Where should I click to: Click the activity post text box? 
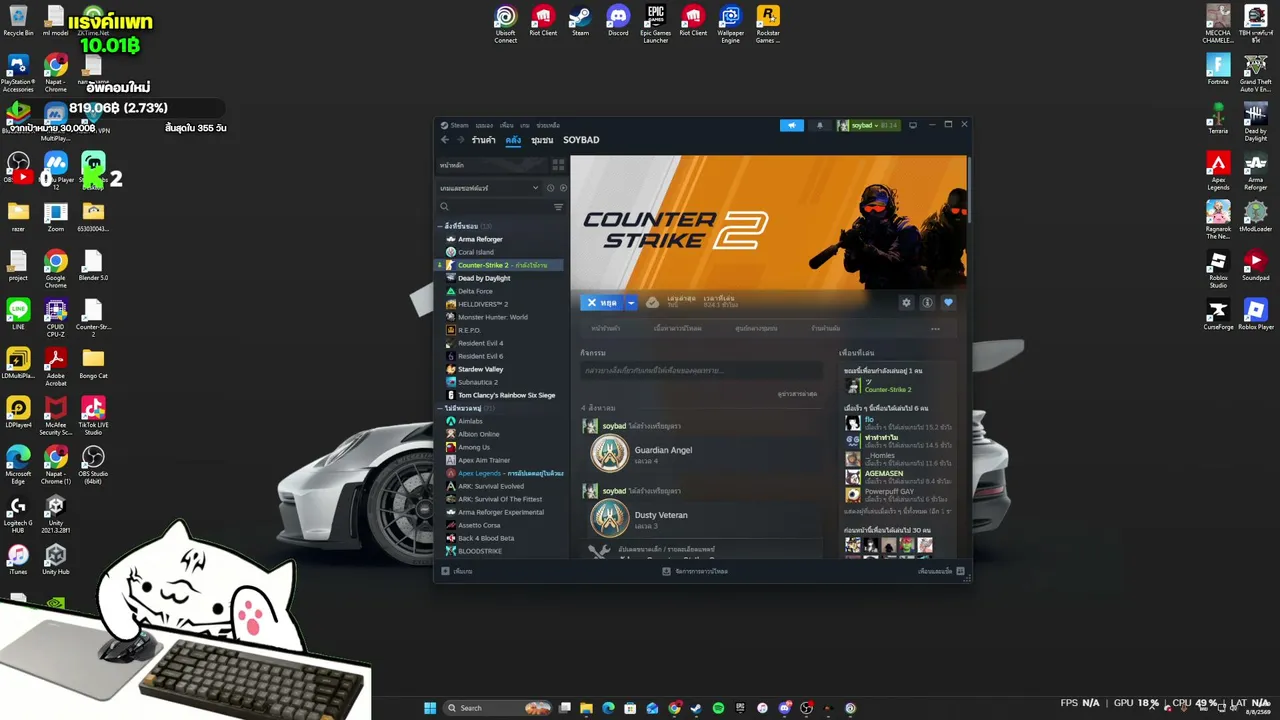700,370
